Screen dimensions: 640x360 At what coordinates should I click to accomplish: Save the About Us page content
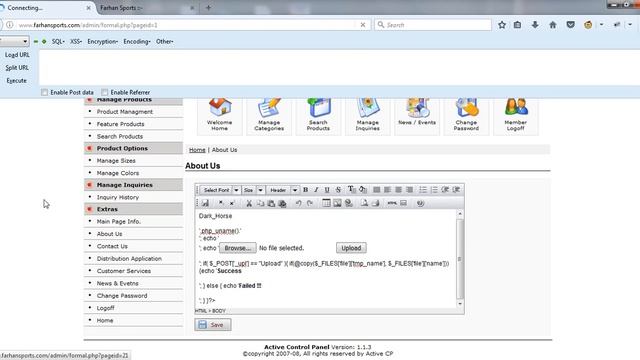click(213, 324)
